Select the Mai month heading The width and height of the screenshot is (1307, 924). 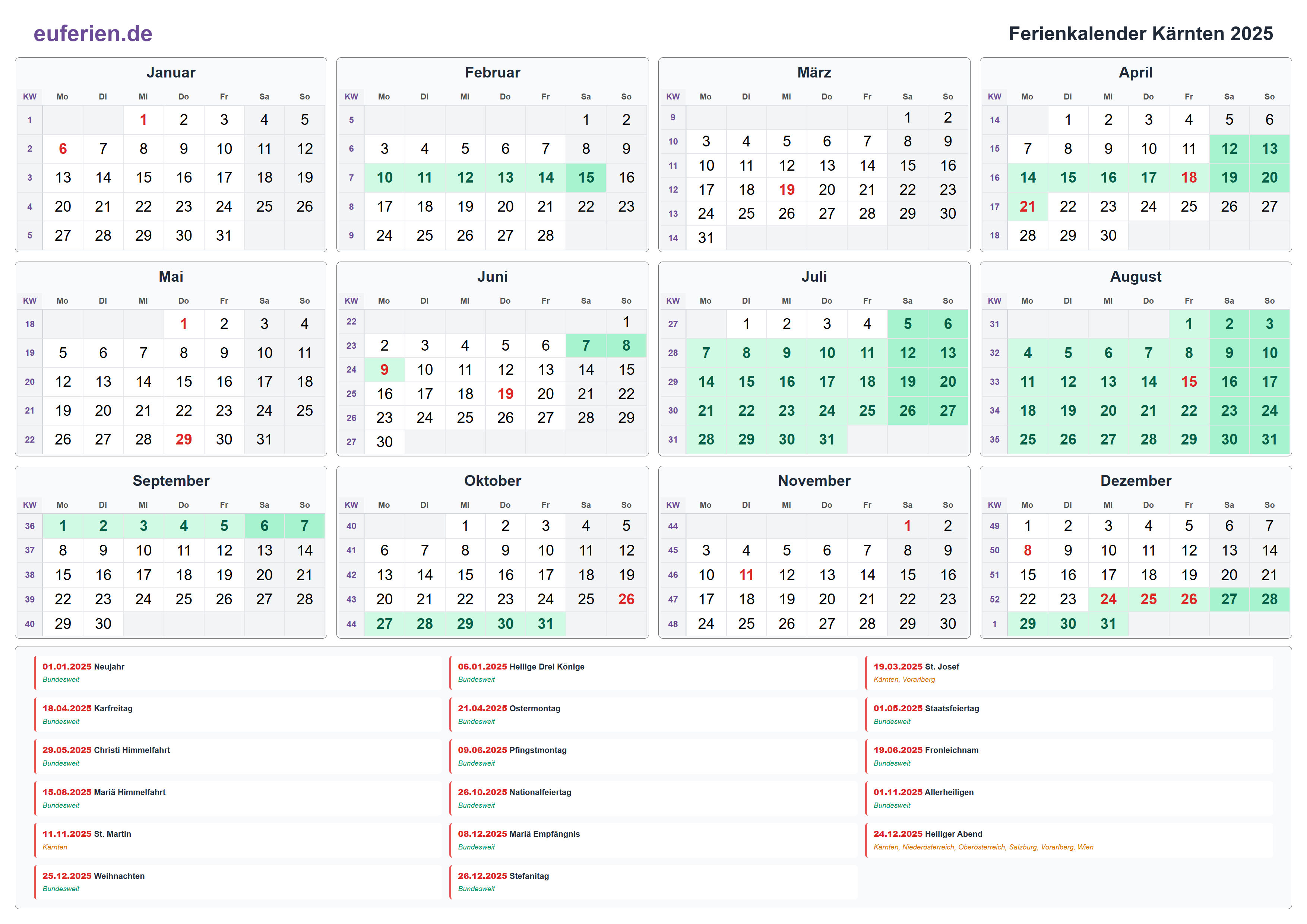(x=171, y=277)
